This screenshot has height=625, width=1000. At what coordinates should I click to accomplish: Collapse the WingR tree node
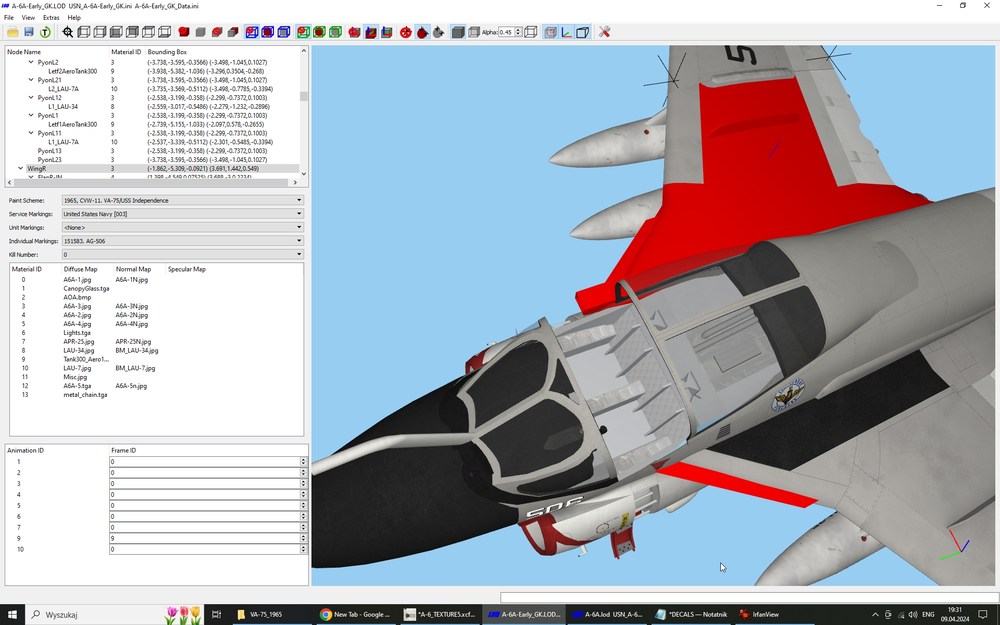click(x=20, y=168)
